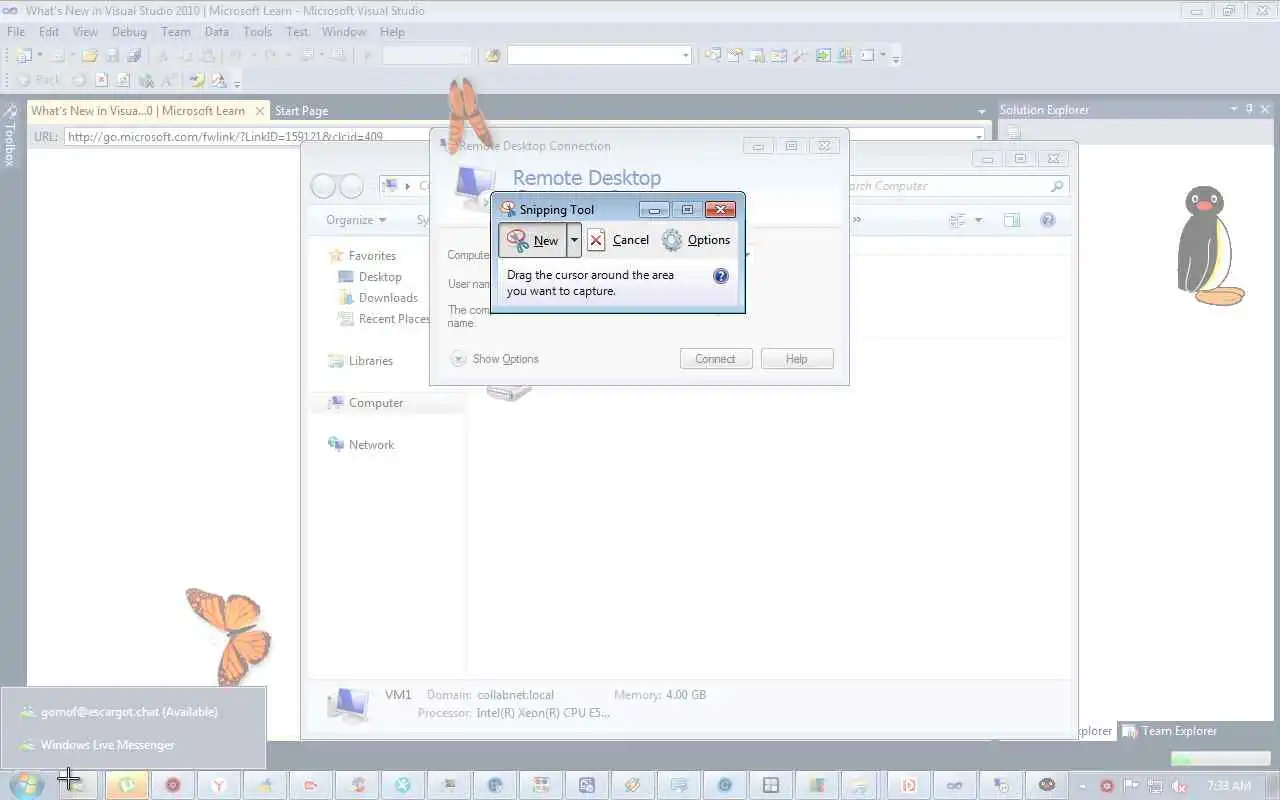
Task: Click the Refresh browser icon
Action: (x=123, y=80)
